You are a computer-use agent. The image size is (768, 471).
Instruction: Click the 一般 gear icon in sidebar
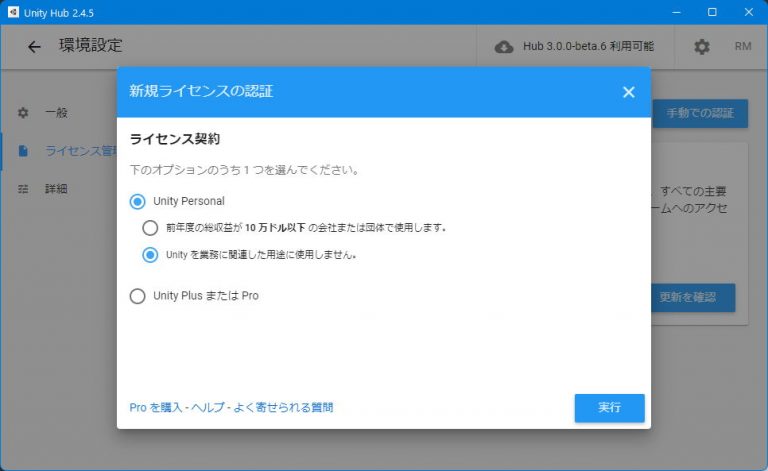pyautogui.click(x=23, y=113)
